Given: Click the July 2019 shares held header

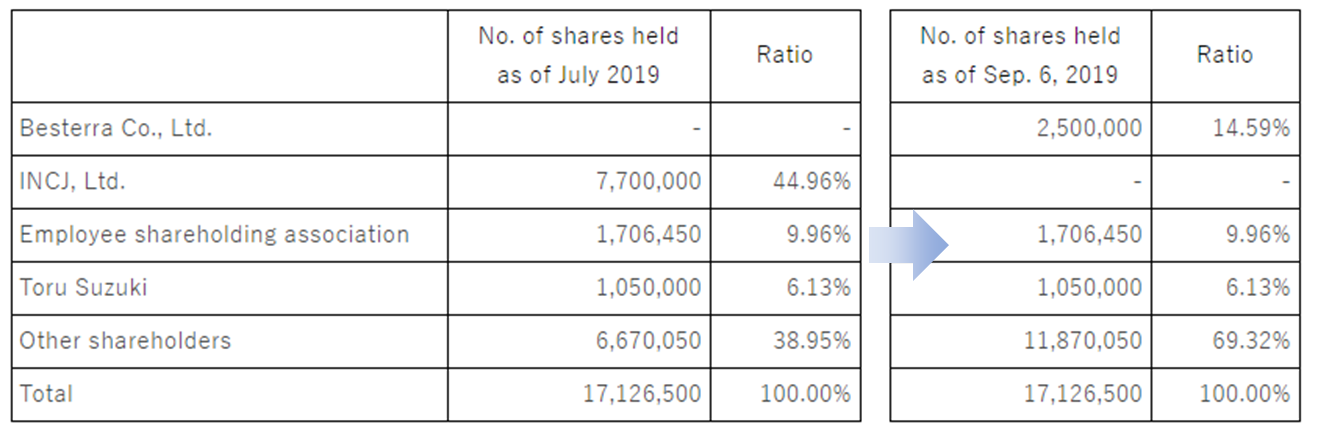Looking at the screenshot, I should pyautogui.click(x=578, y=55).
